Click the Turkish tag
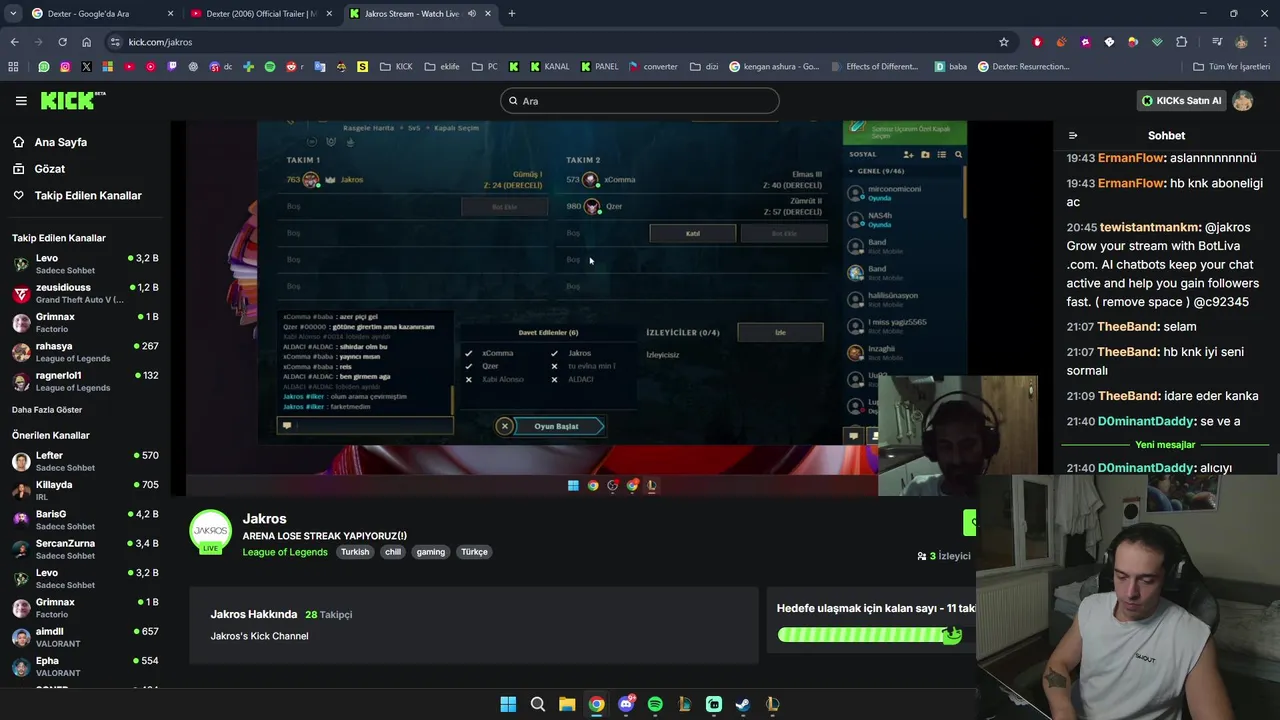This screenshot has width=1280, height=720. click(355, 552)
